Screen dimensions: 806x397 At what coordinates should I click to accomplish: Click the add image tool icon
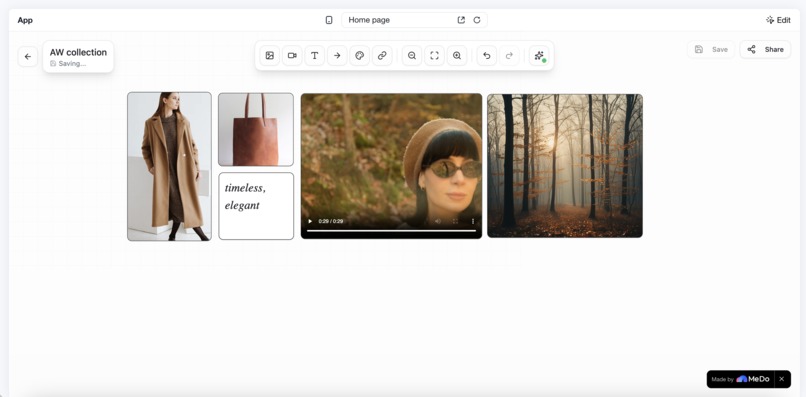[x=269, y=56]
